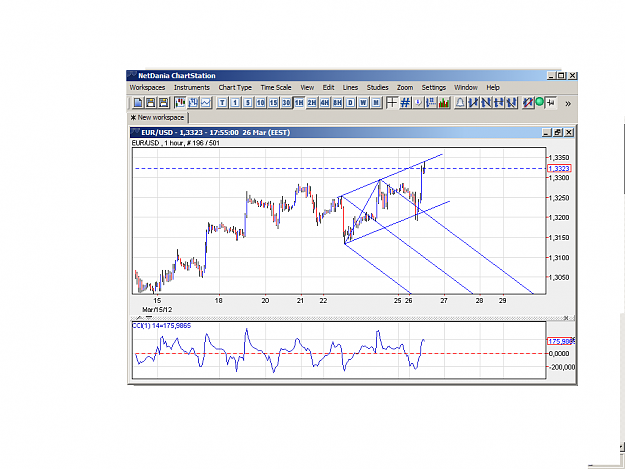Switch to 10 minute time scale

(261, 103)
